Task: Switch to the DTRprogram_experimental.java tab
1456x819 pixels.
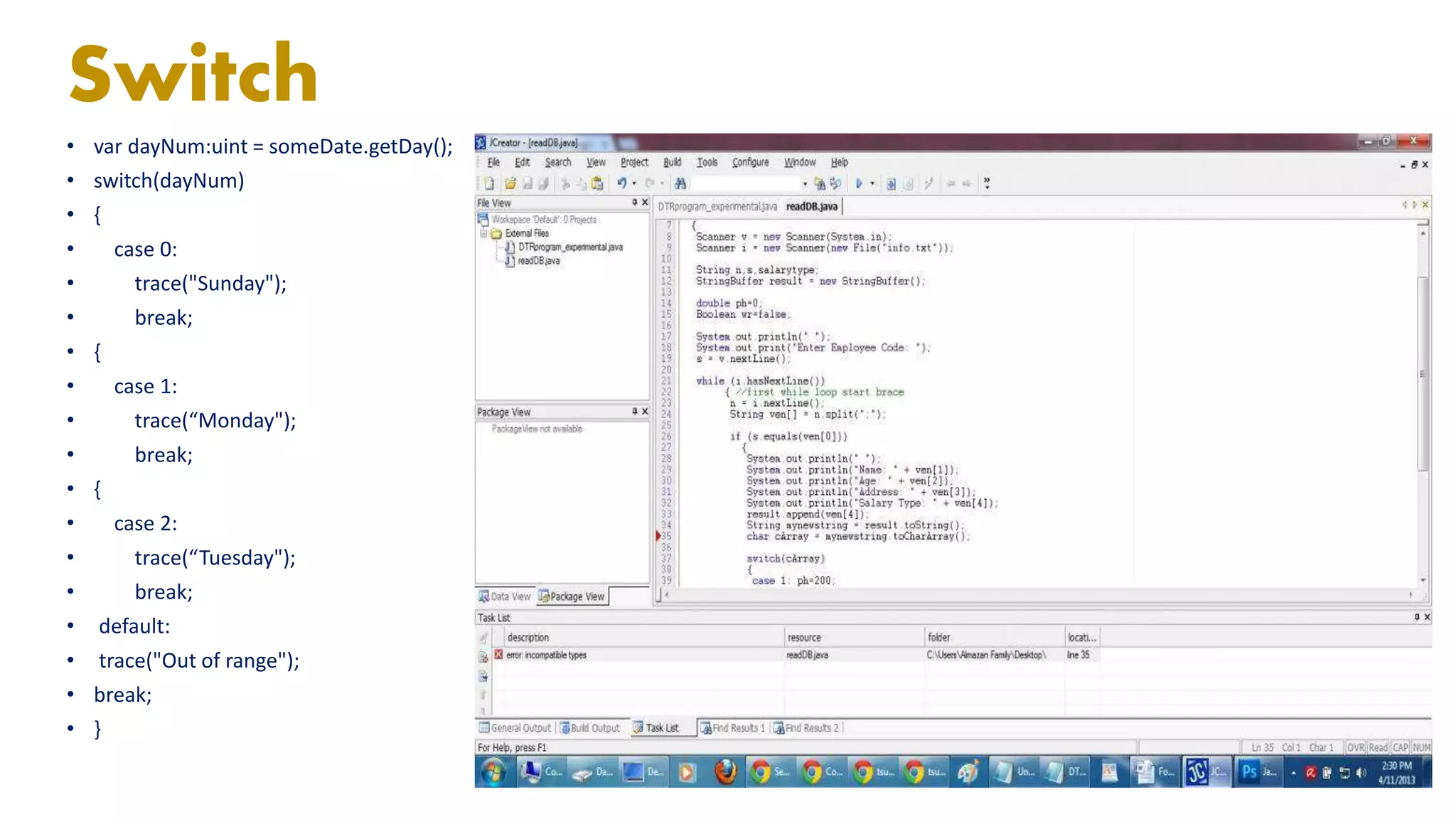Action: click(717, 206)
